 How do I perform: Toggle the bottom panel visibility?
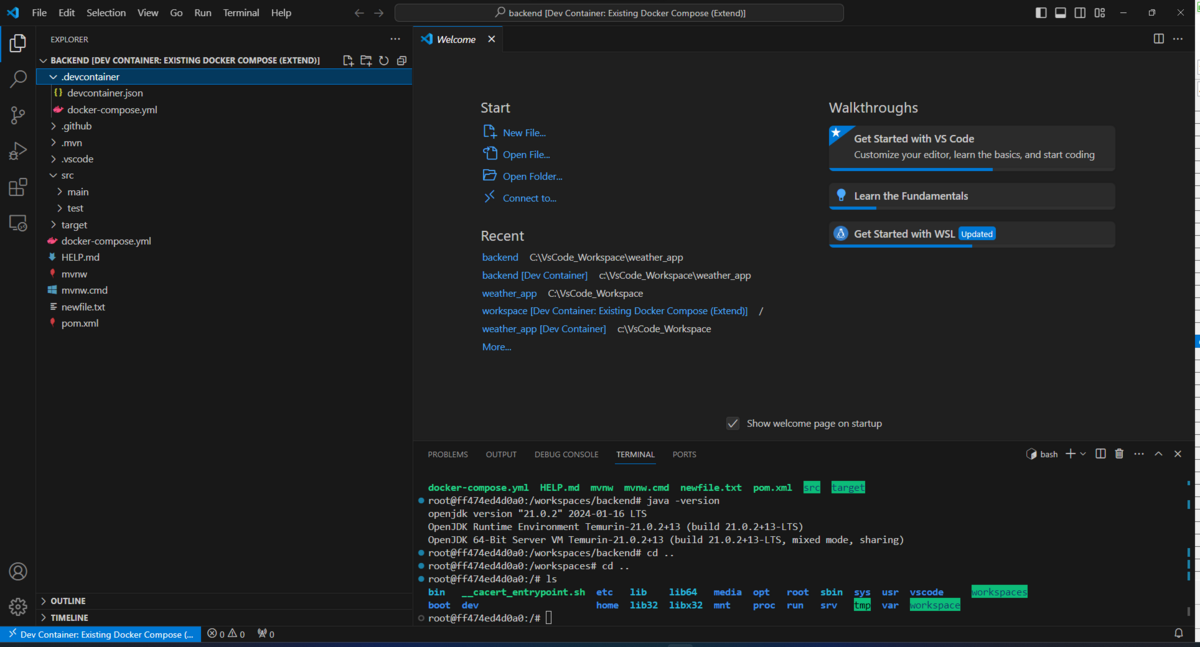[x=1061, y=13]
